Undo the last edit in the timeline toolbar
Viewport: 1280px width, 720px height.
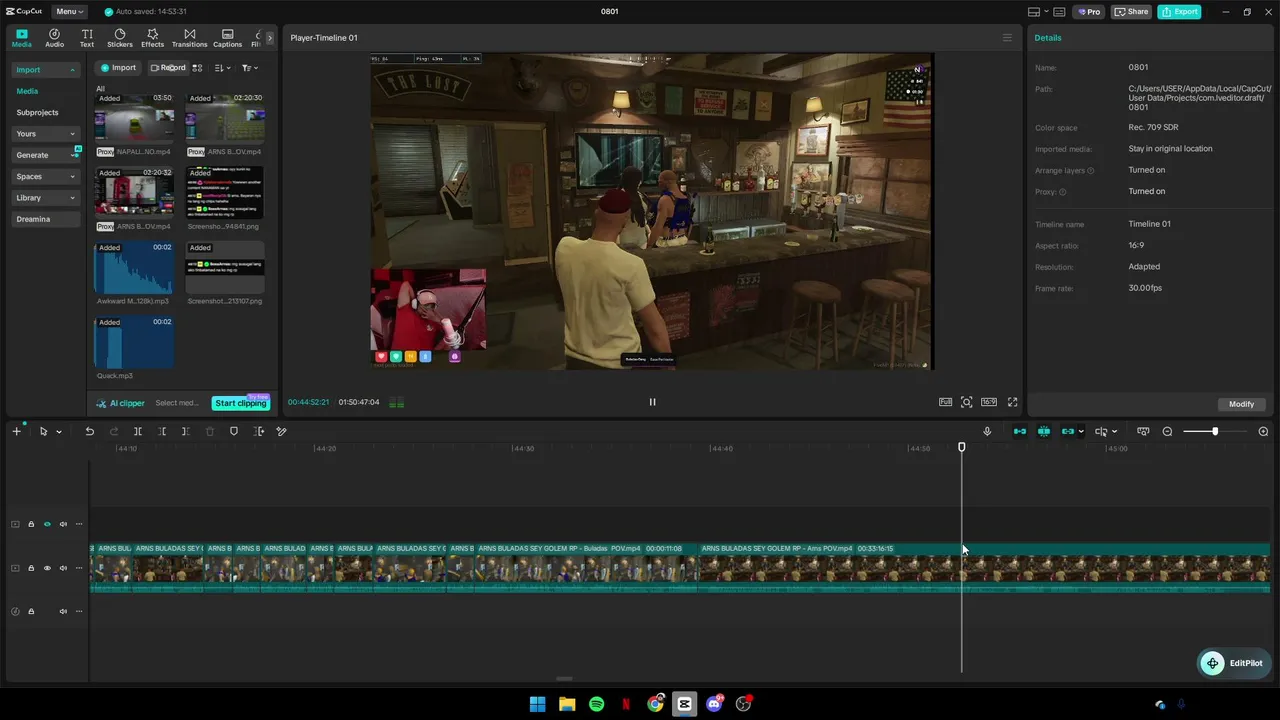89,431
